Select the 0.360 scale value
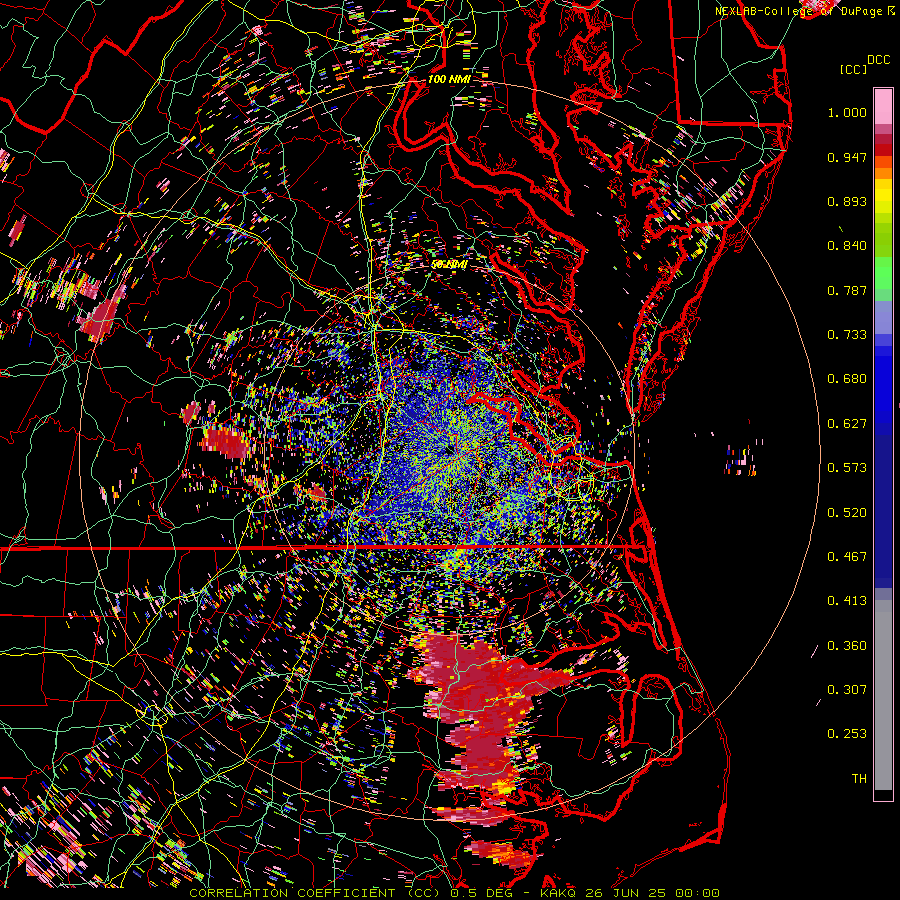 [x=847, y=646]
